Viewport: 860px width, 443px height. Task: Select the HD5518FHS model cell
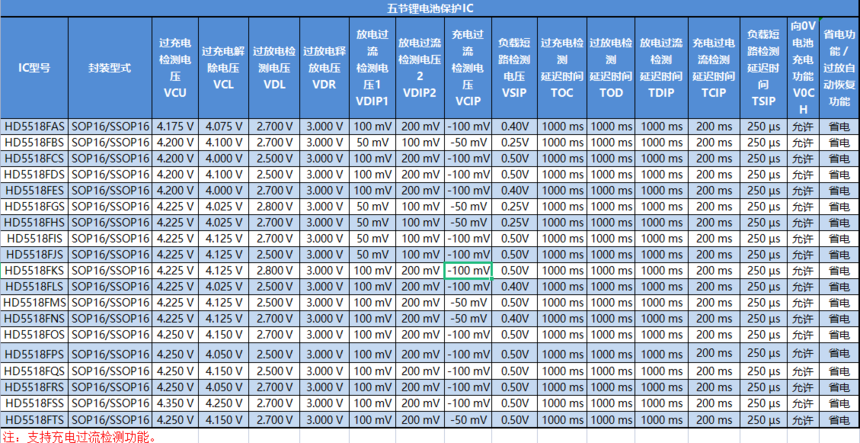[x=35, y=223]
